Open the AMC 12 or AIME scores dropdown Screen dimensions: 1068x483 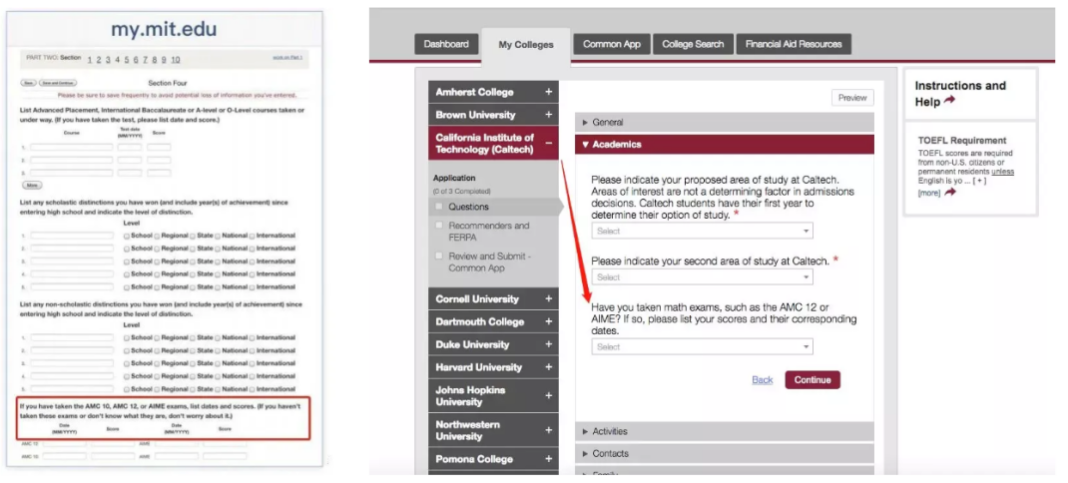coord(702,347)
